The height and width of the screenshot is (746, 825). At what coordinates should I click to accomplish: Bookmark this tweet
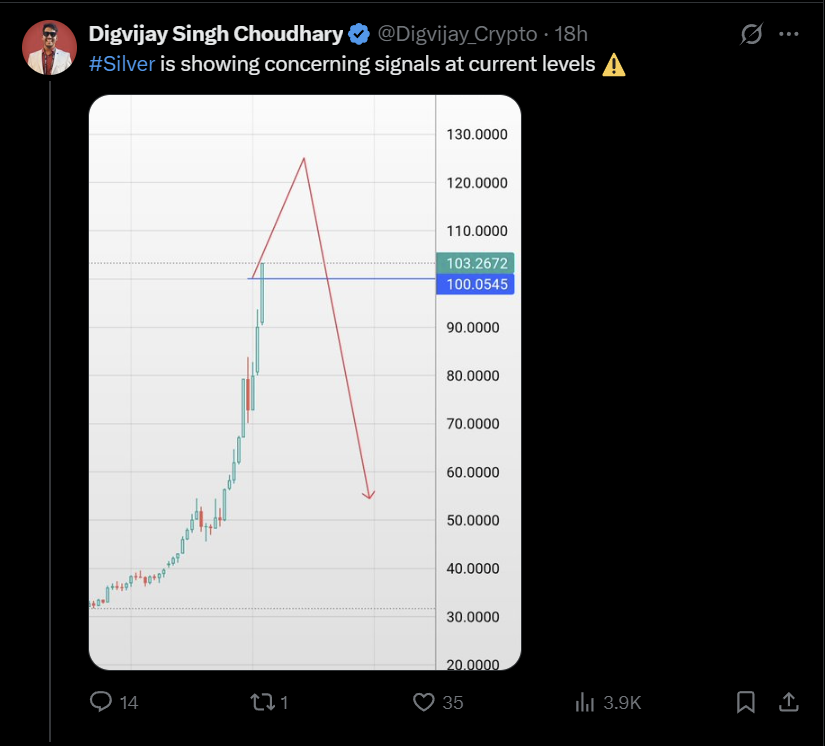coord(746,702)
